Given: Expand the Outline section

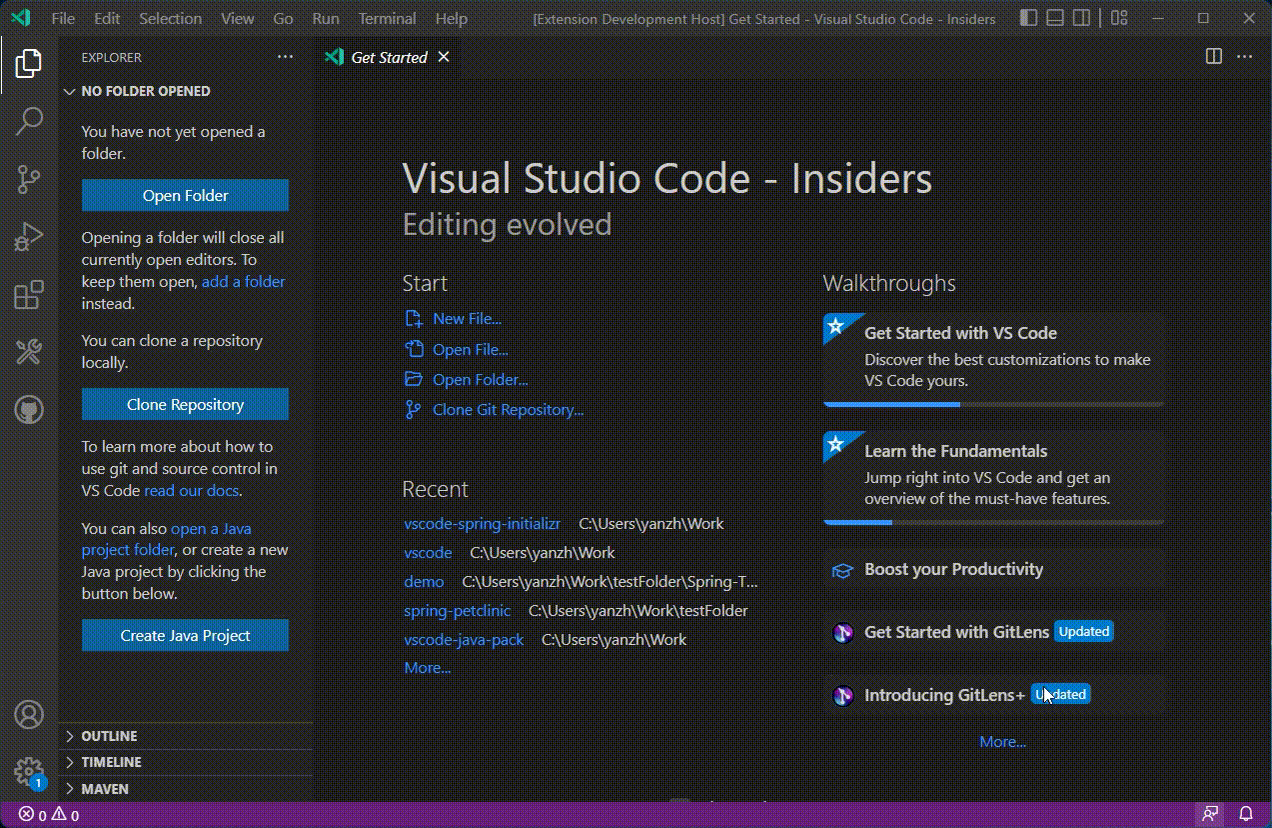Looking at the screenshot, I should tap(186, 736).
